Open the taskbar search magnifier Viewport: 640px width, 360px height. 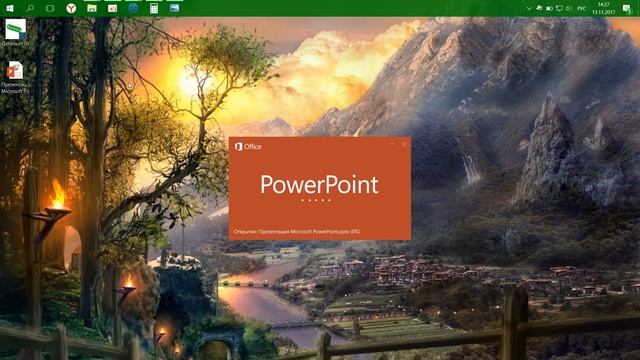pyautogui.click(x=30, y=8)
